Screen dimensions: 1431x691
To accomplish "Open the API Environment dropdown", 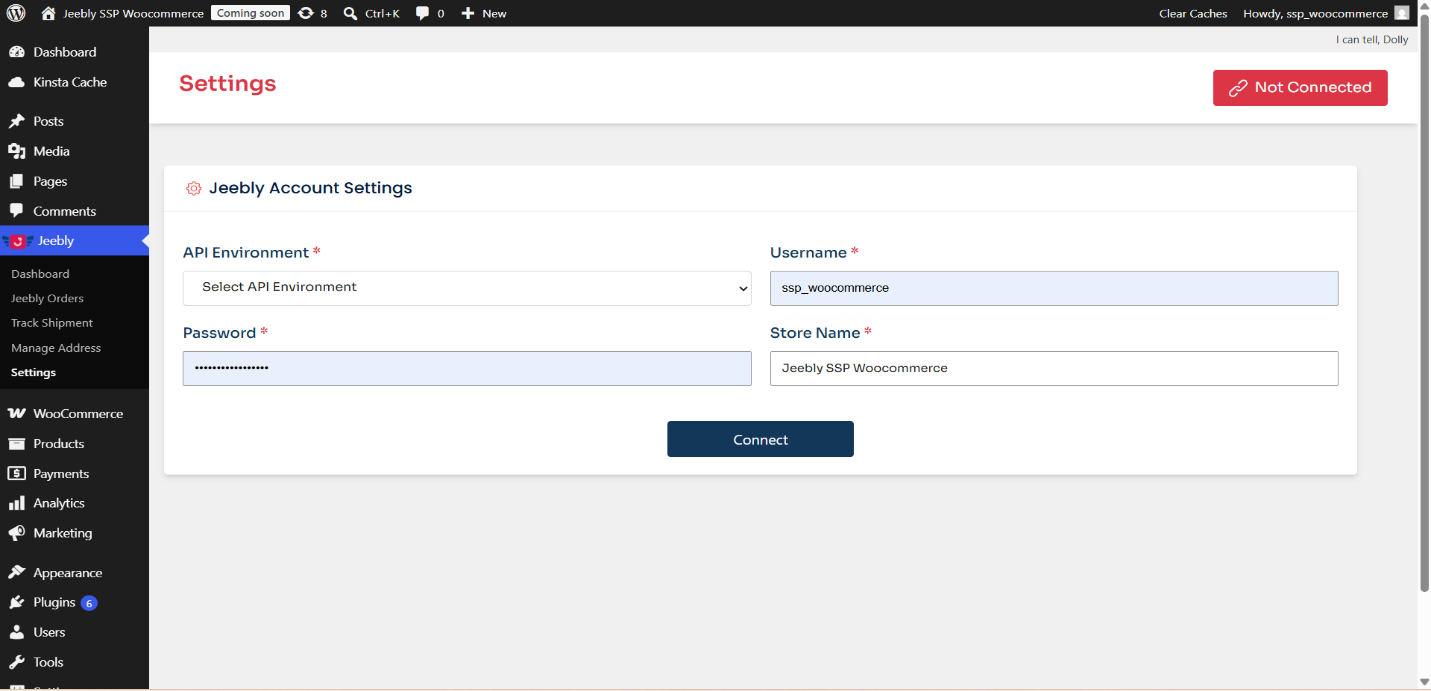I will (467, 288).
